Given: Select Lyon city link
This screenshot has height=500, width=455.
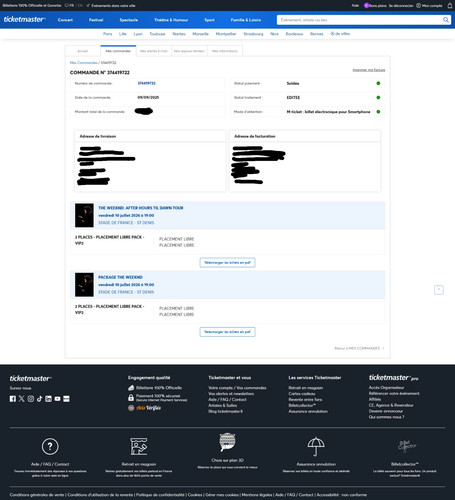Looking at the screenshot, I should pos(138,34).
